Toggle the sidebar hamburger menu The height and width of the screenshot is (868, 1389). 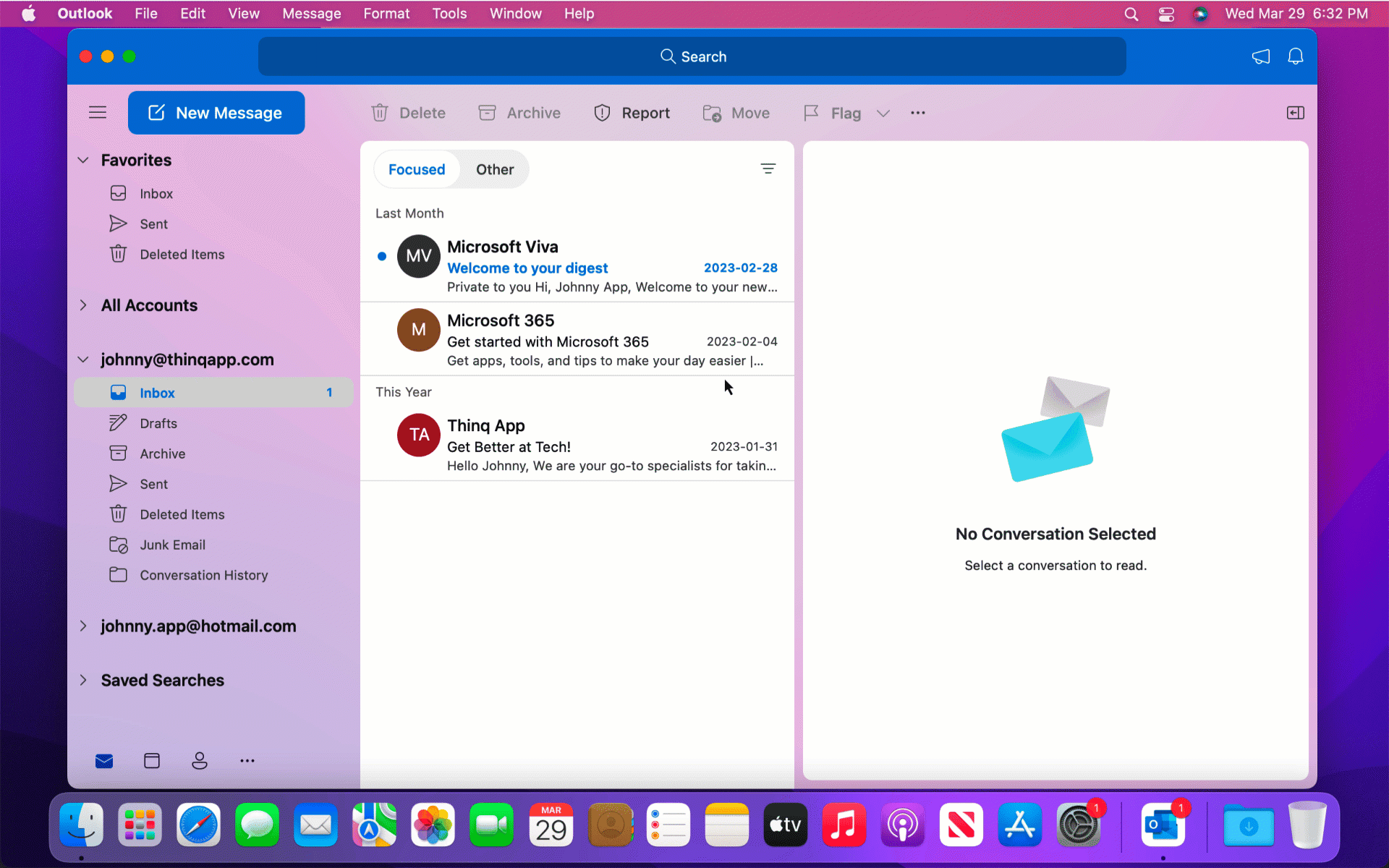click(x=98, y=113)
